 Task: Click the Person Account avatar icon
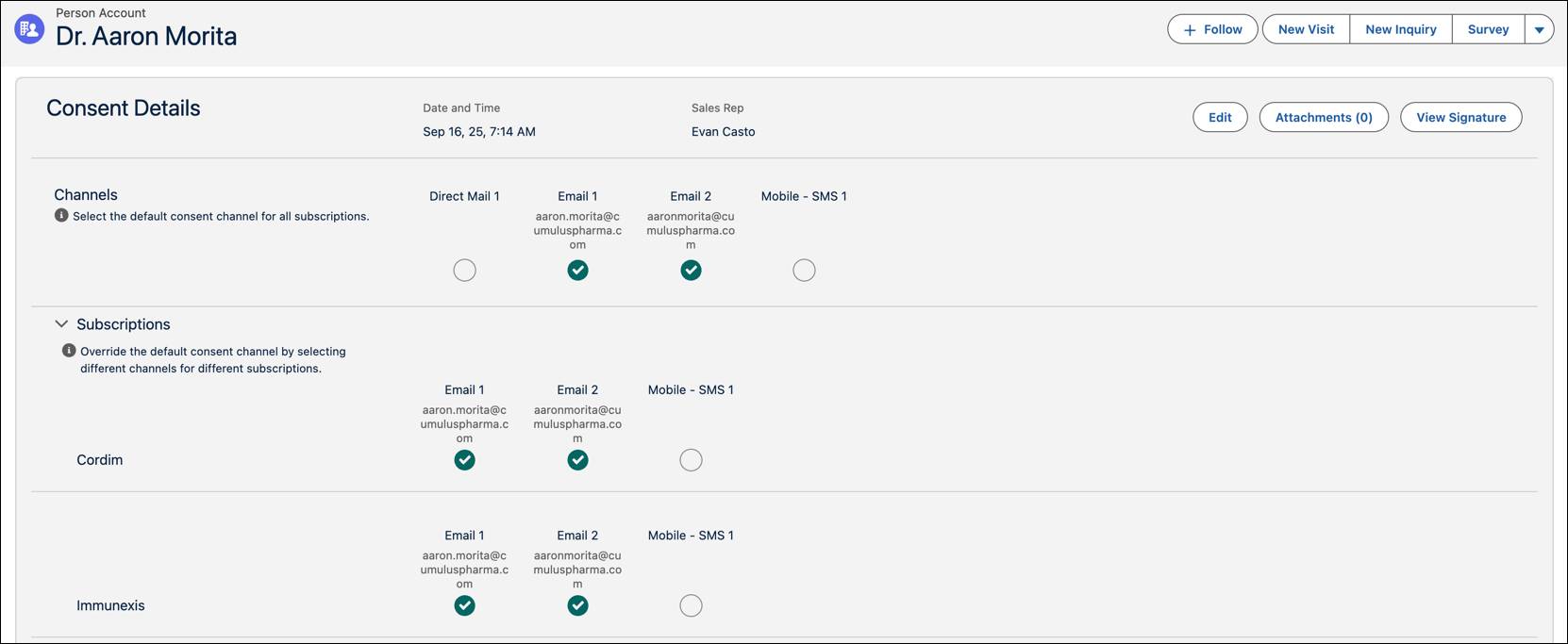(29, 29)
